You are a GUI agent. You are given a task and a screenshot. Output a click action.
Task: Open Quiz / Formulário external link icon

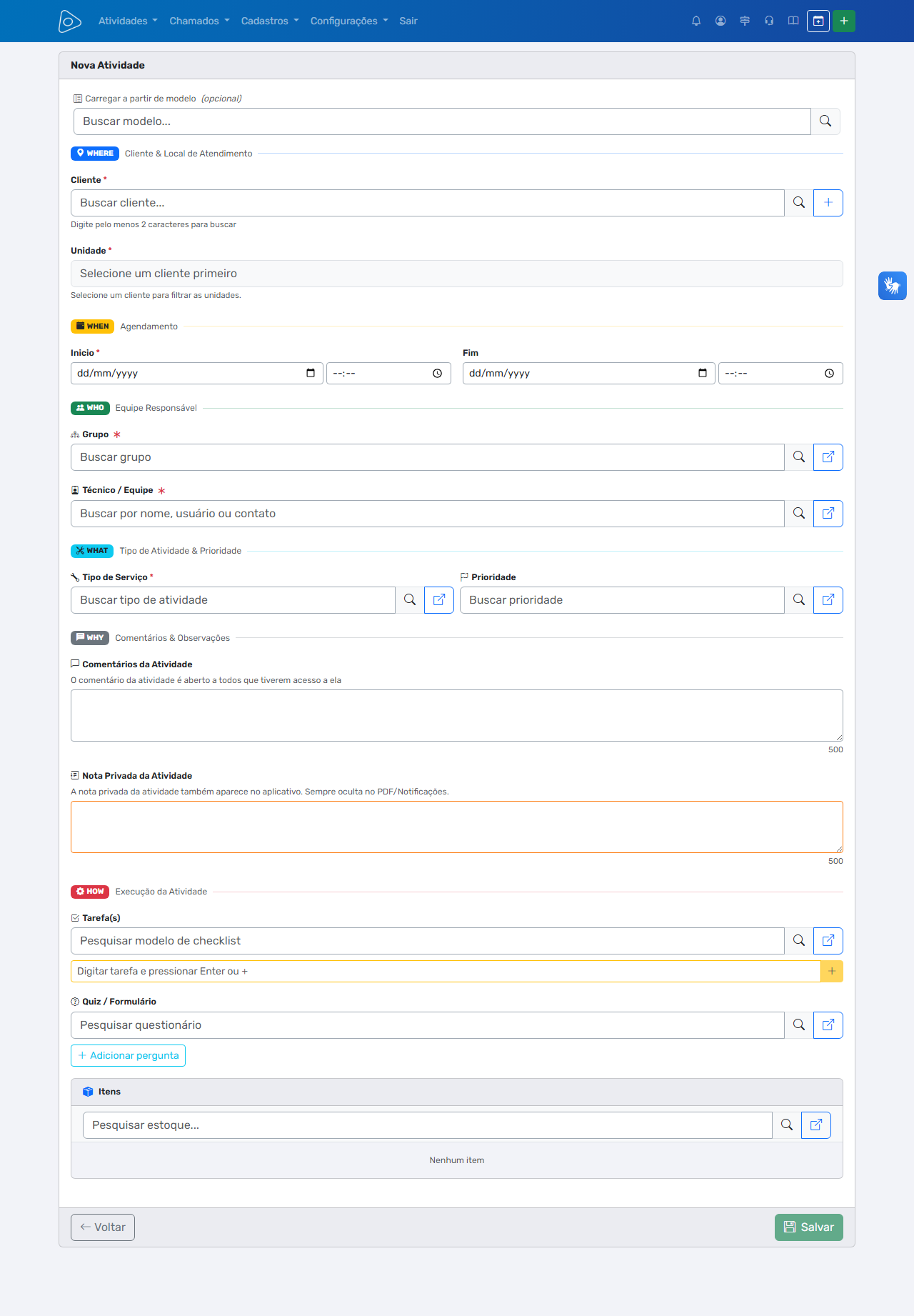tap(828, 1025)
